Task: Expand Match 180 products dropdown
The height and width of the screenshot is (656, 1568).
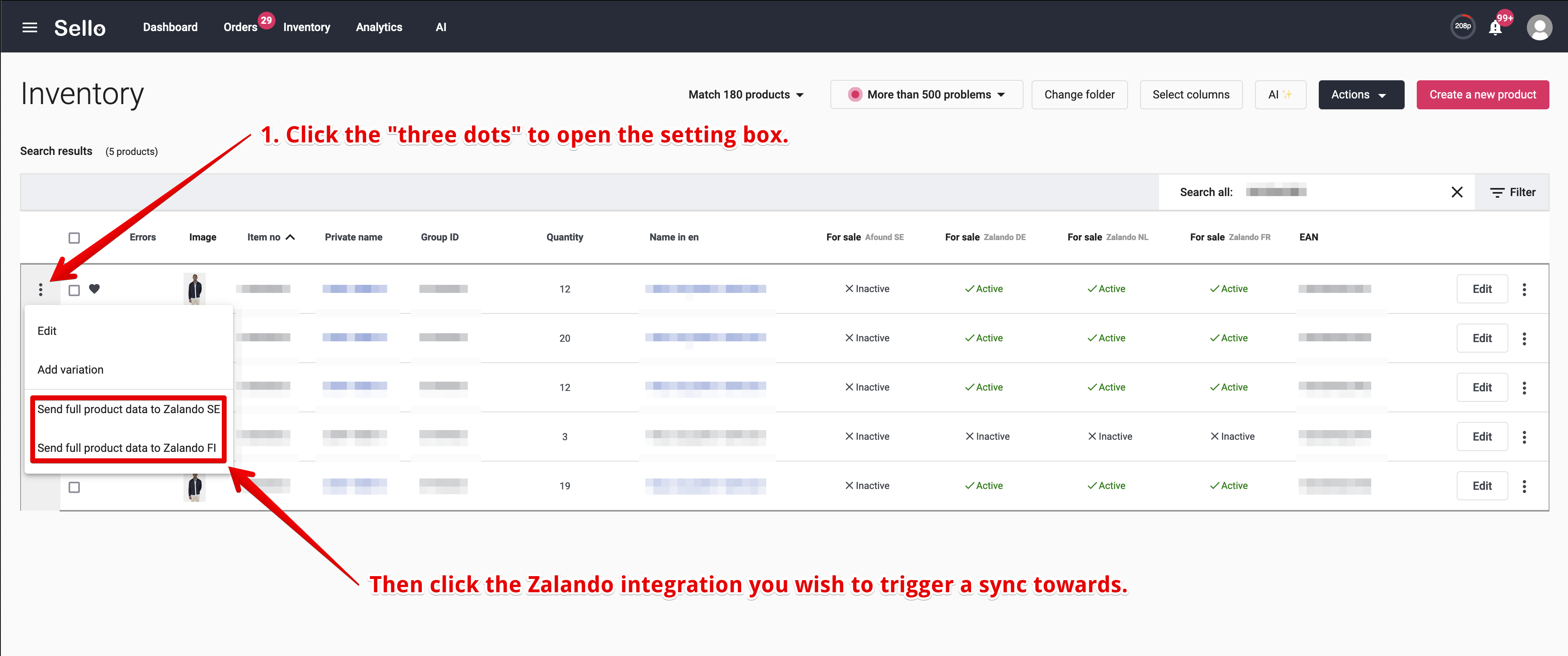Action: [746, 95]
